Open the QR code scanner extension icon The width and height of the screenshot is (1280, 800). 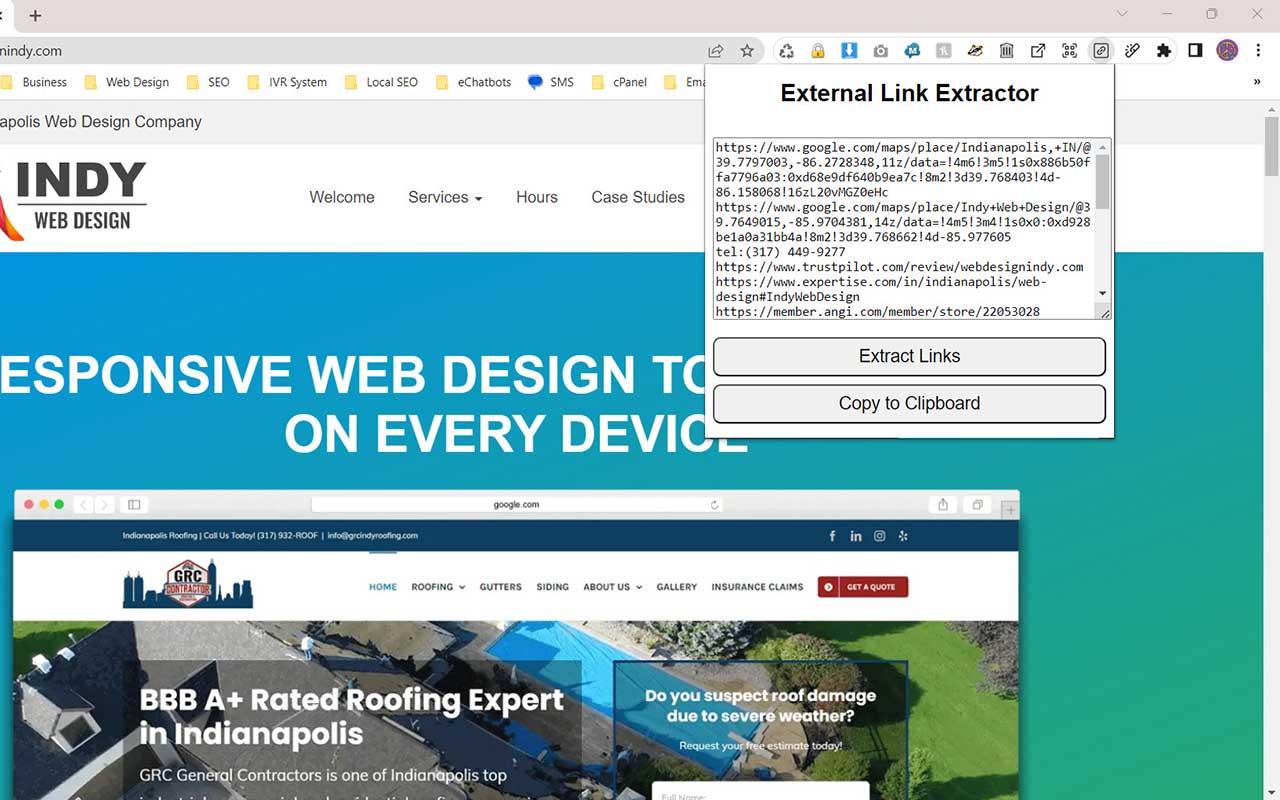tap(1069, 50)
